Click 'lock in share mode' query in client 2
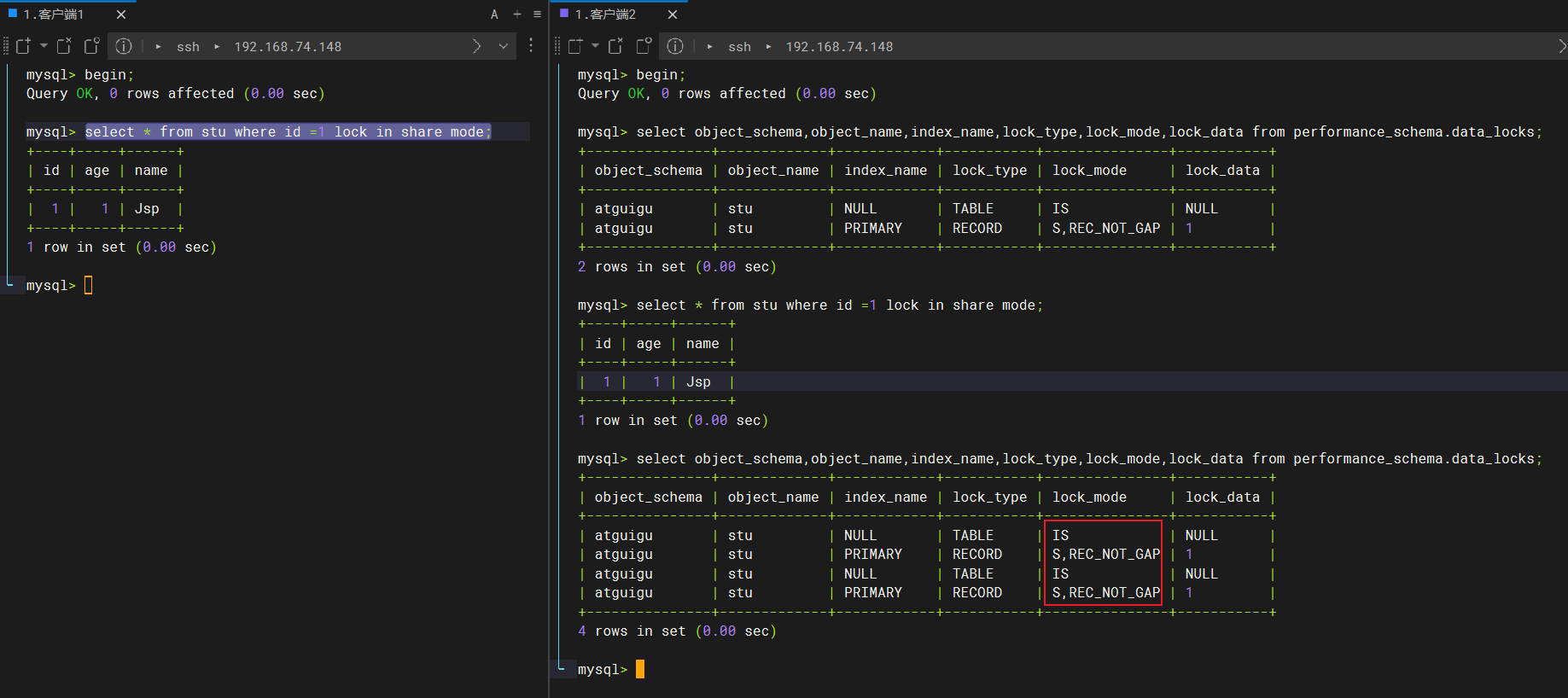1568x698 pixels. point(840,305)
